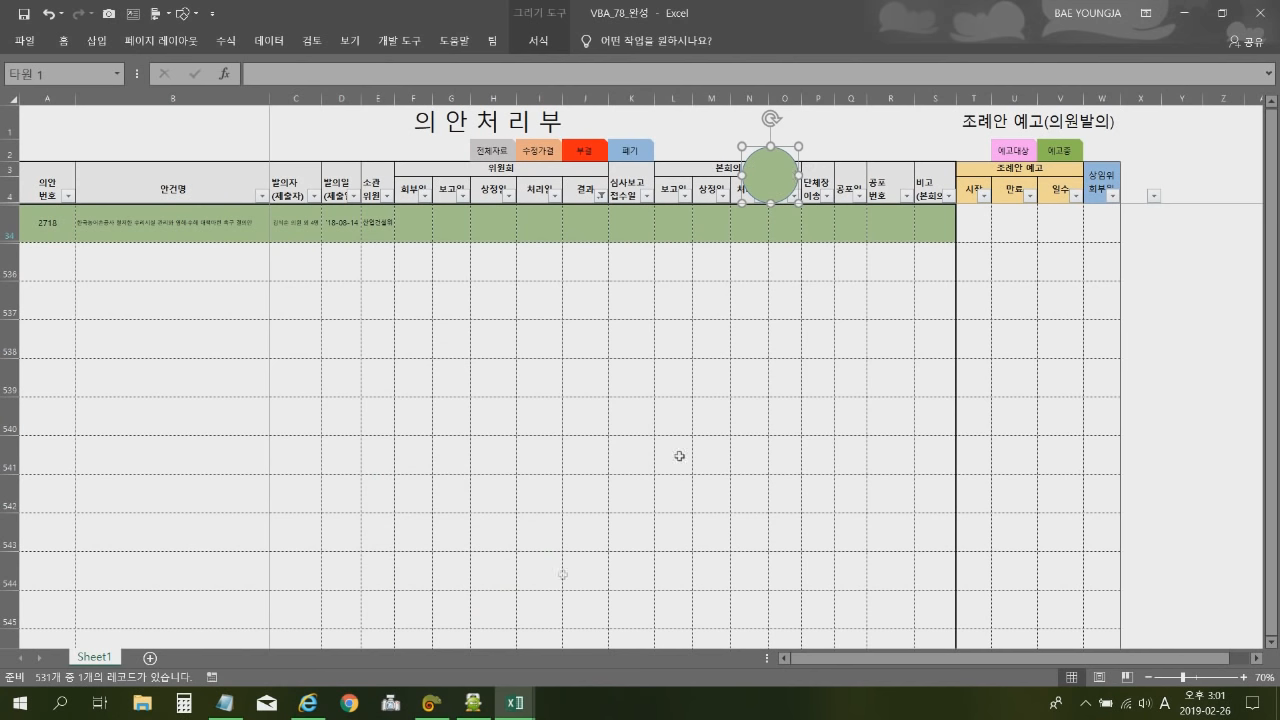Switch to the 홈 ribbon tab
The width and height of the screenshot is (1280, 720).
64,41
